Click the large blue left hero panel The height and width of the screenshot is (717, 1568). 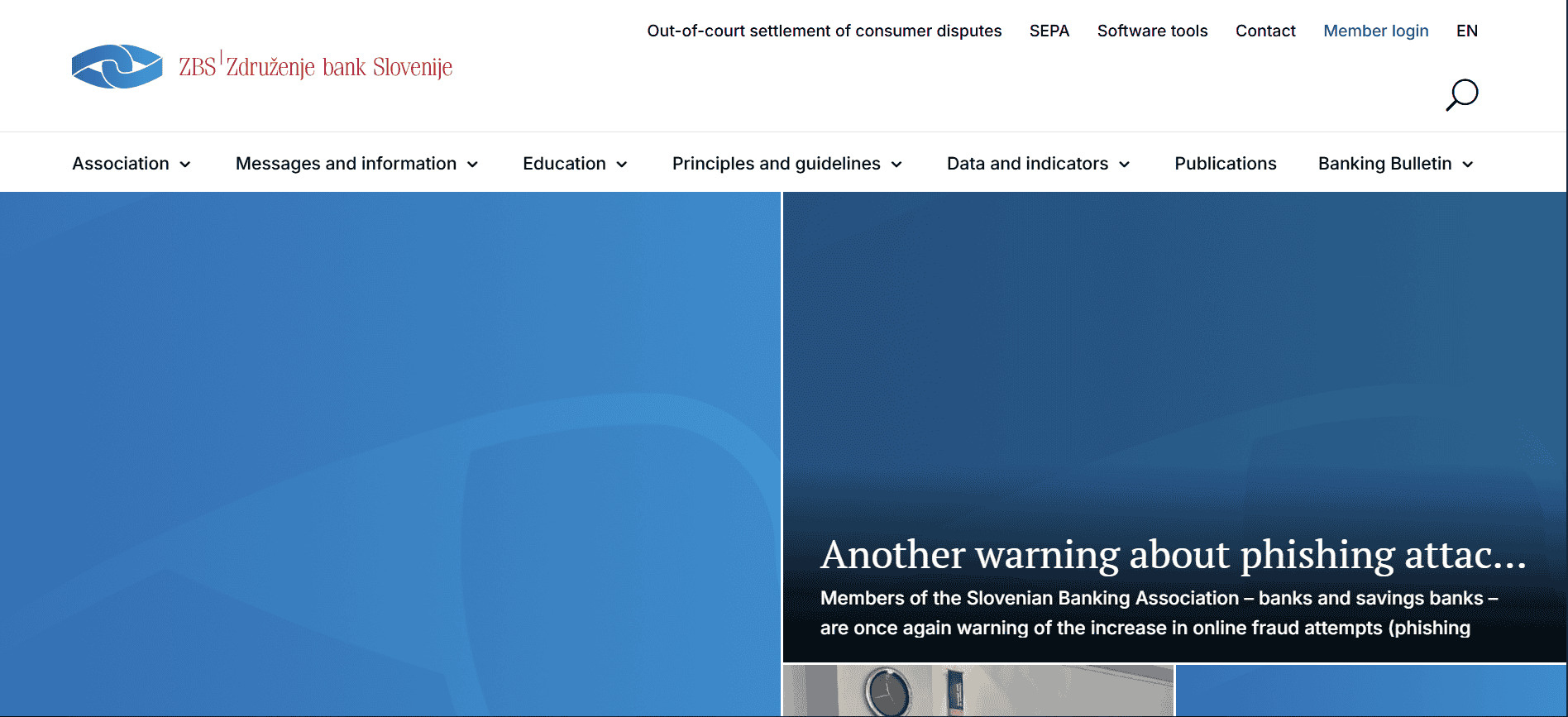tap(390, 453)
